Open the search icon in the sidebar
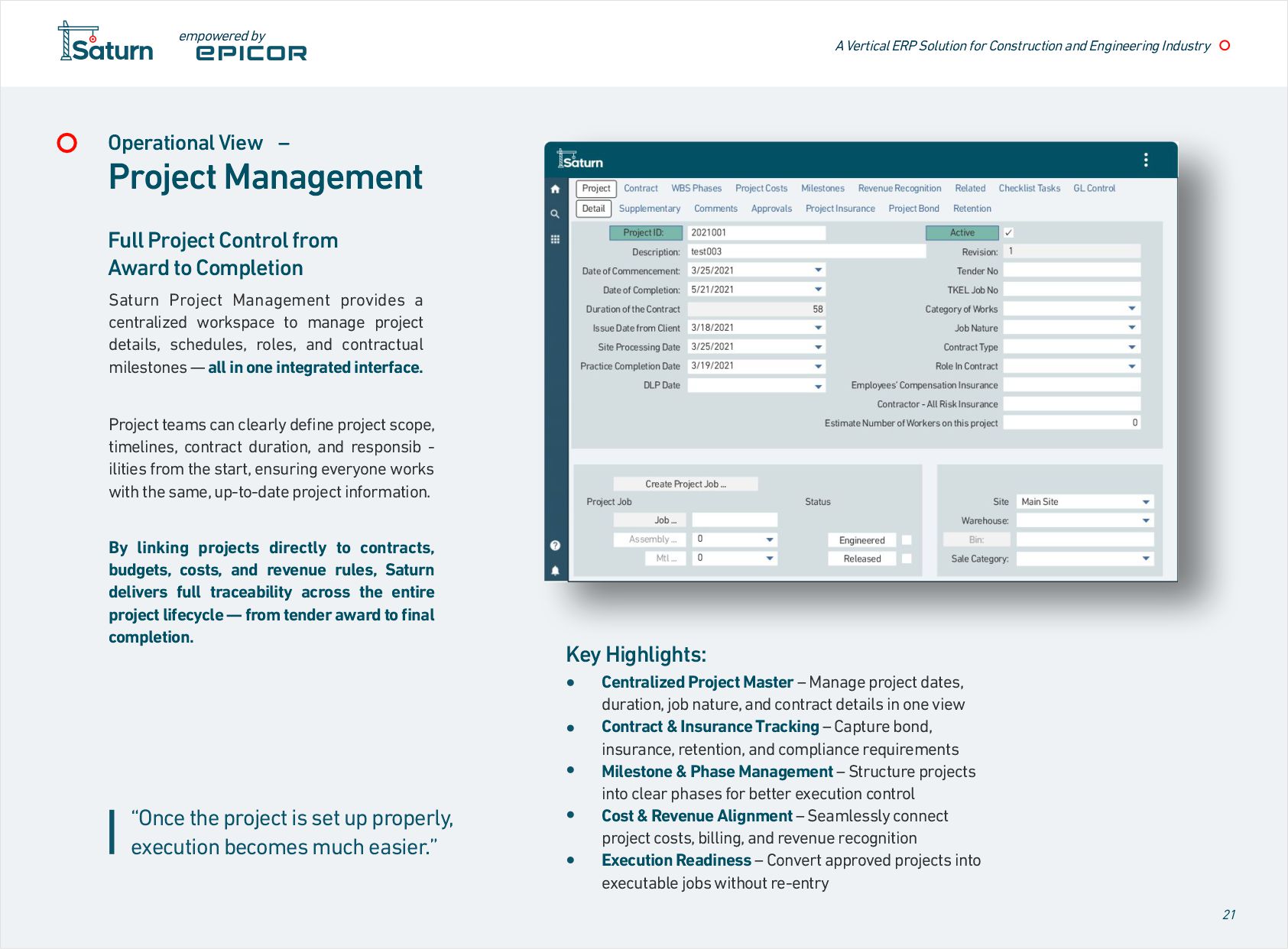The width and height of the screenshot is (1288, 949). (555, 214)
